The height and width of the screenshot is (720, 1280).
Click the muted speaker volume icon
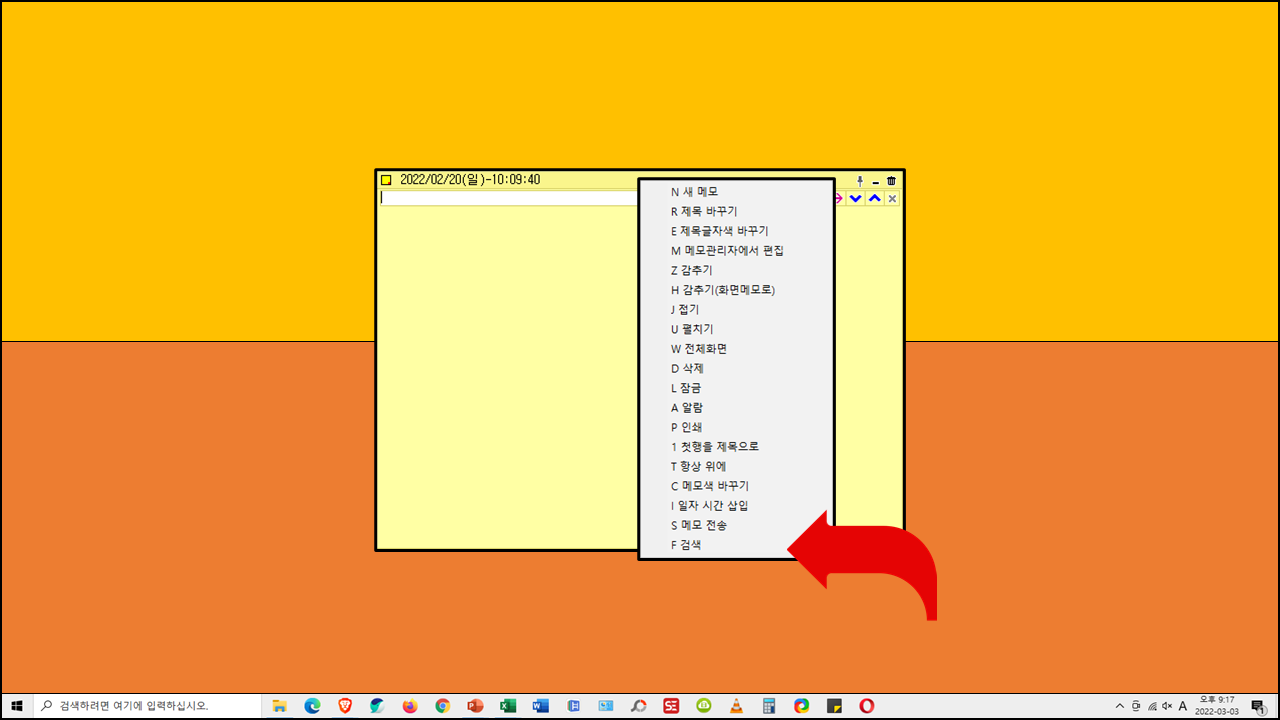tap(1167, 706)
